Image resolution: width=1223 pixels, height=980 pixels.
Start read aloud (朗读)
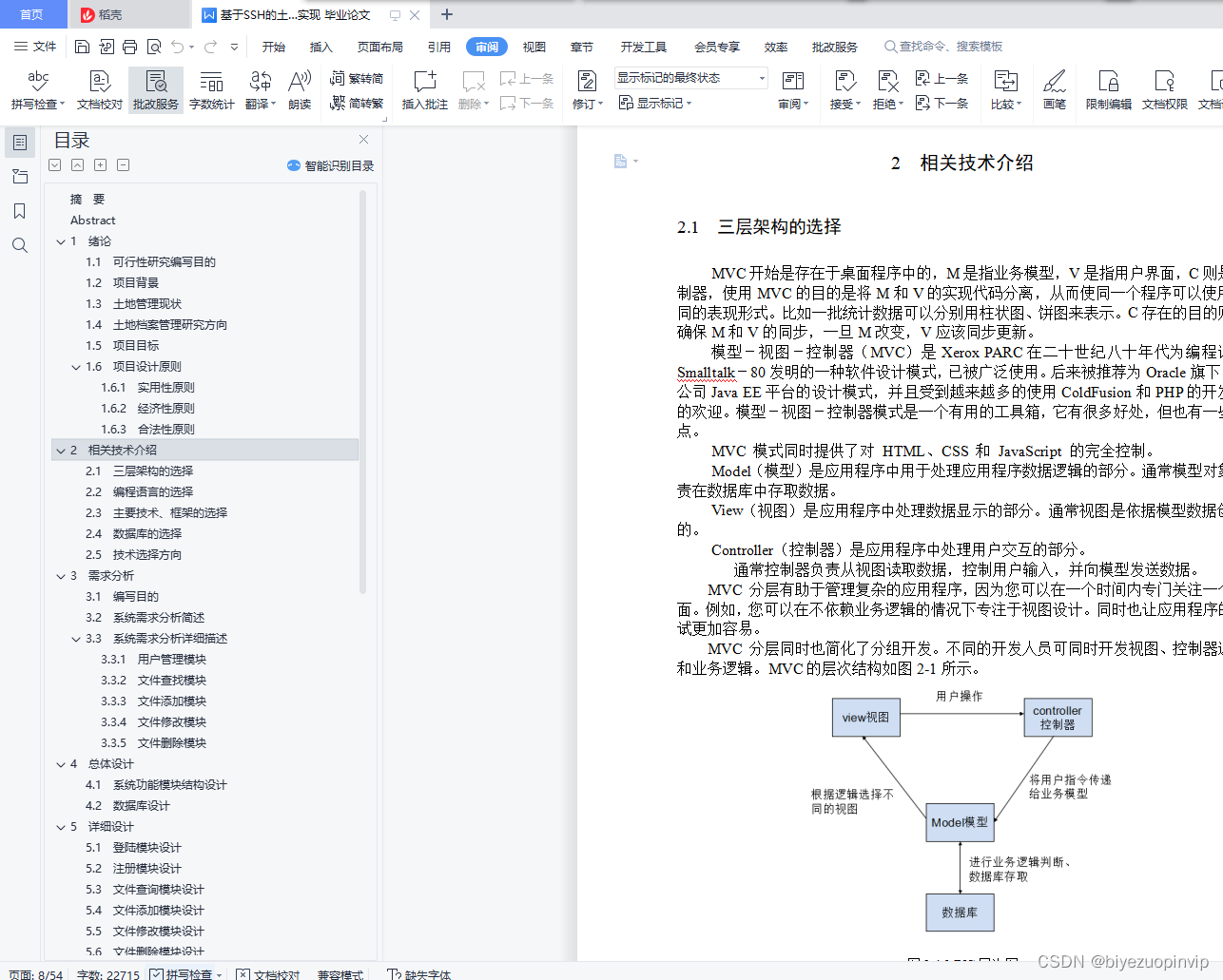[x=300, y=90]
